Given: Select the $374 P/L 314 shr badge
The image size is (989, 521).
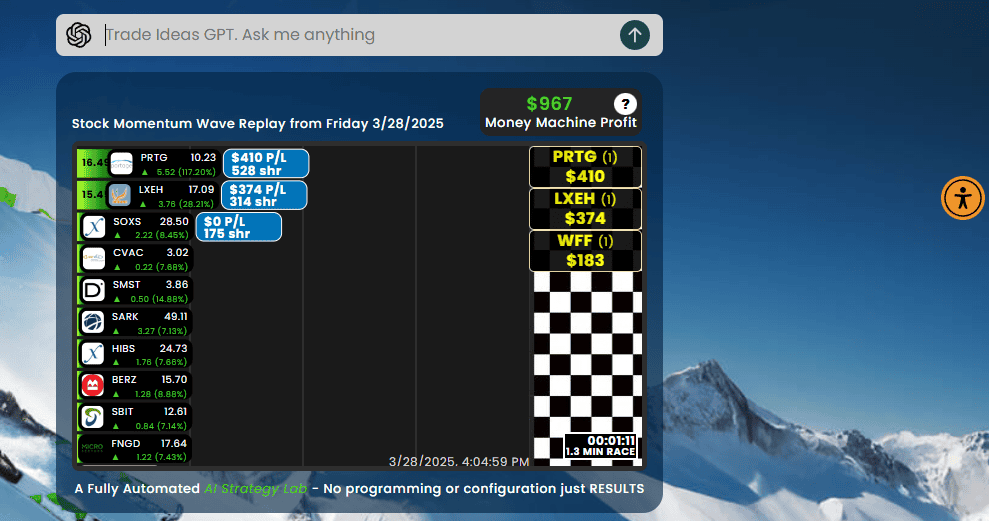Looking at the screenshot, I should [264, 196].
